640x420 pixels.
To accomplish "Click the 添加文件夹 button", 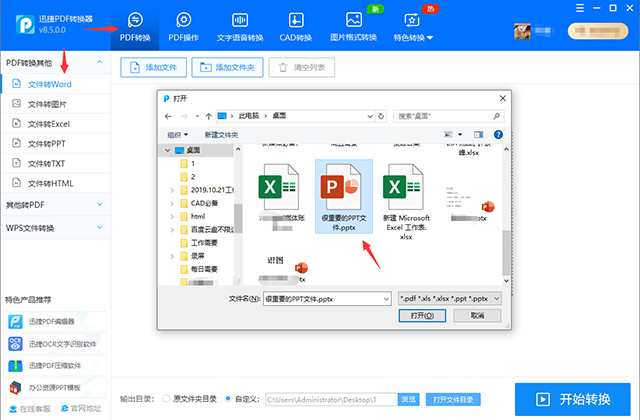I will [227, 67].
